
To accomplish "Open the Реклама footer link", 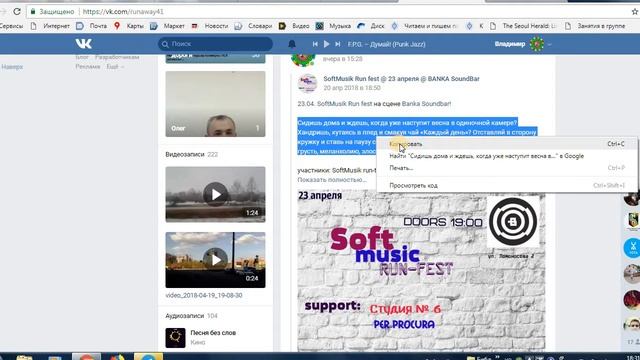I will (x=88, y=67).
